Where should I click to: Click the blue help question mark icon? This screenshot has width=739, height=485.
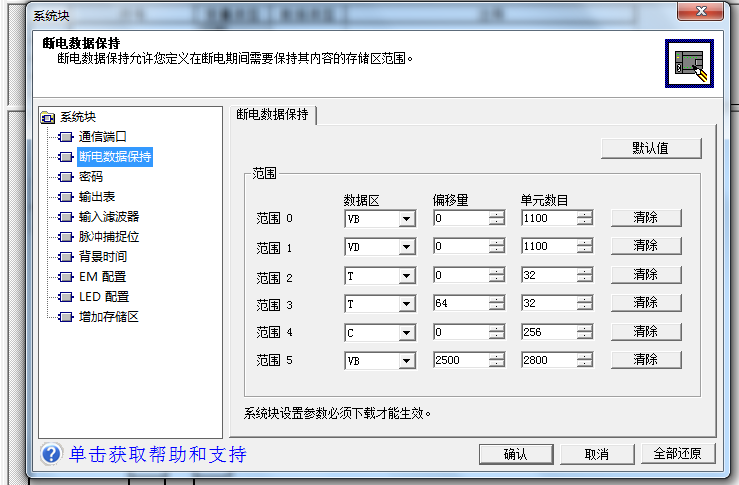(x=52, y=455)
